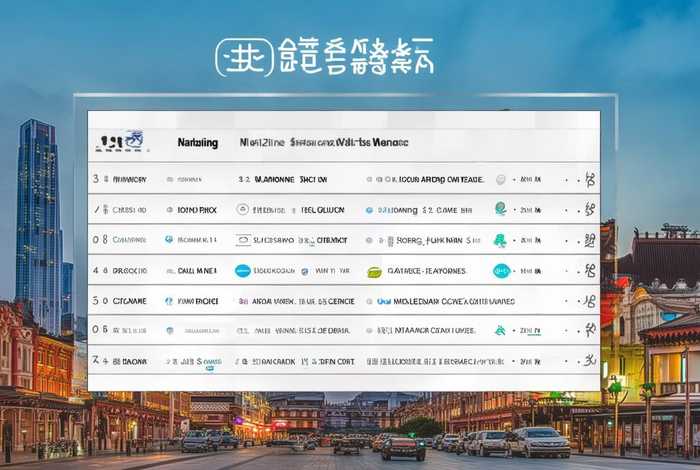The image size is (700, 470).
Task: Click the green icon beside GATMICE-JEAYORNES
Action: (x=374, y=271)
